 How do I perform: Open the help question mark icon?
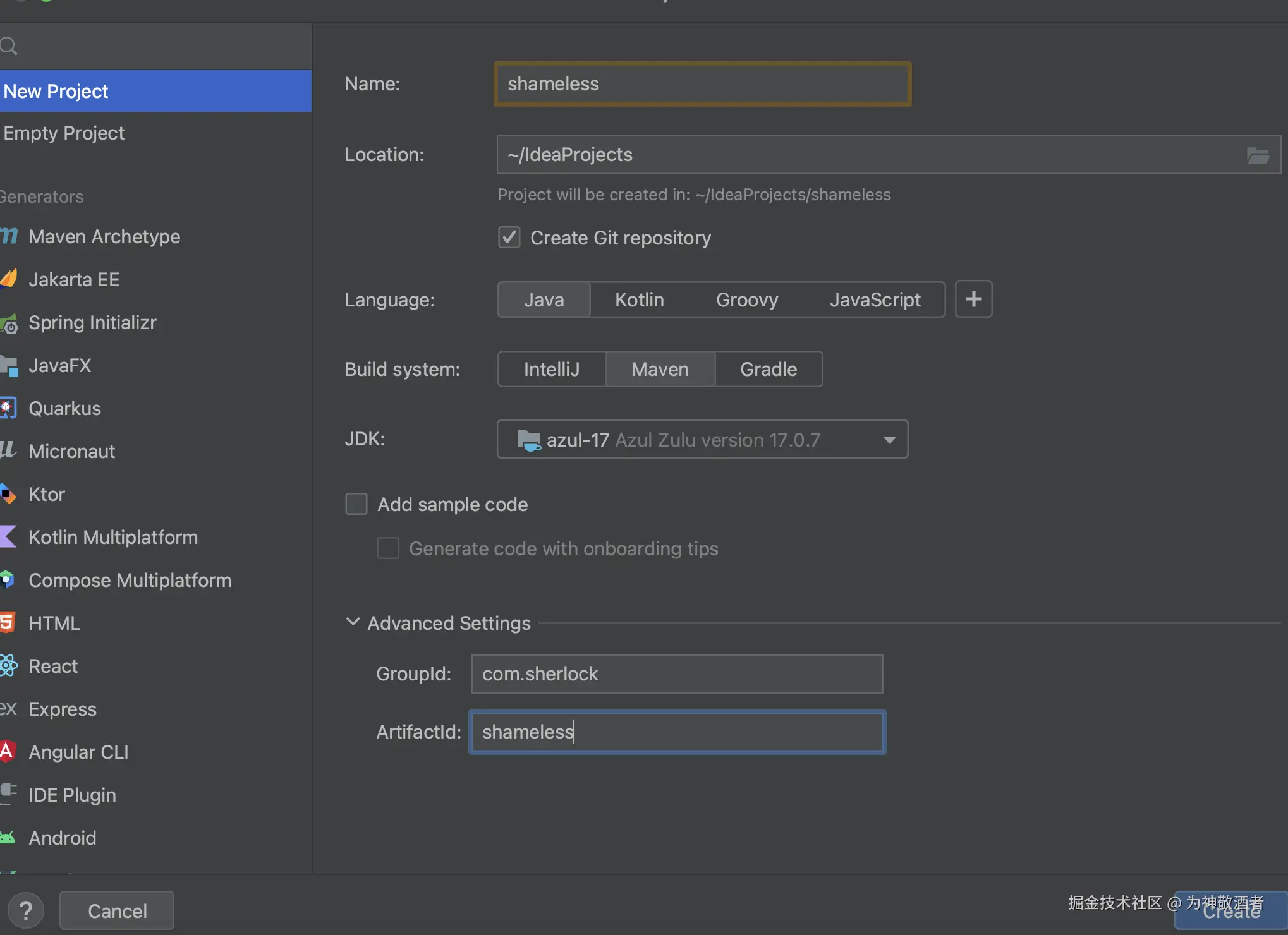click(x=26, y=910)
